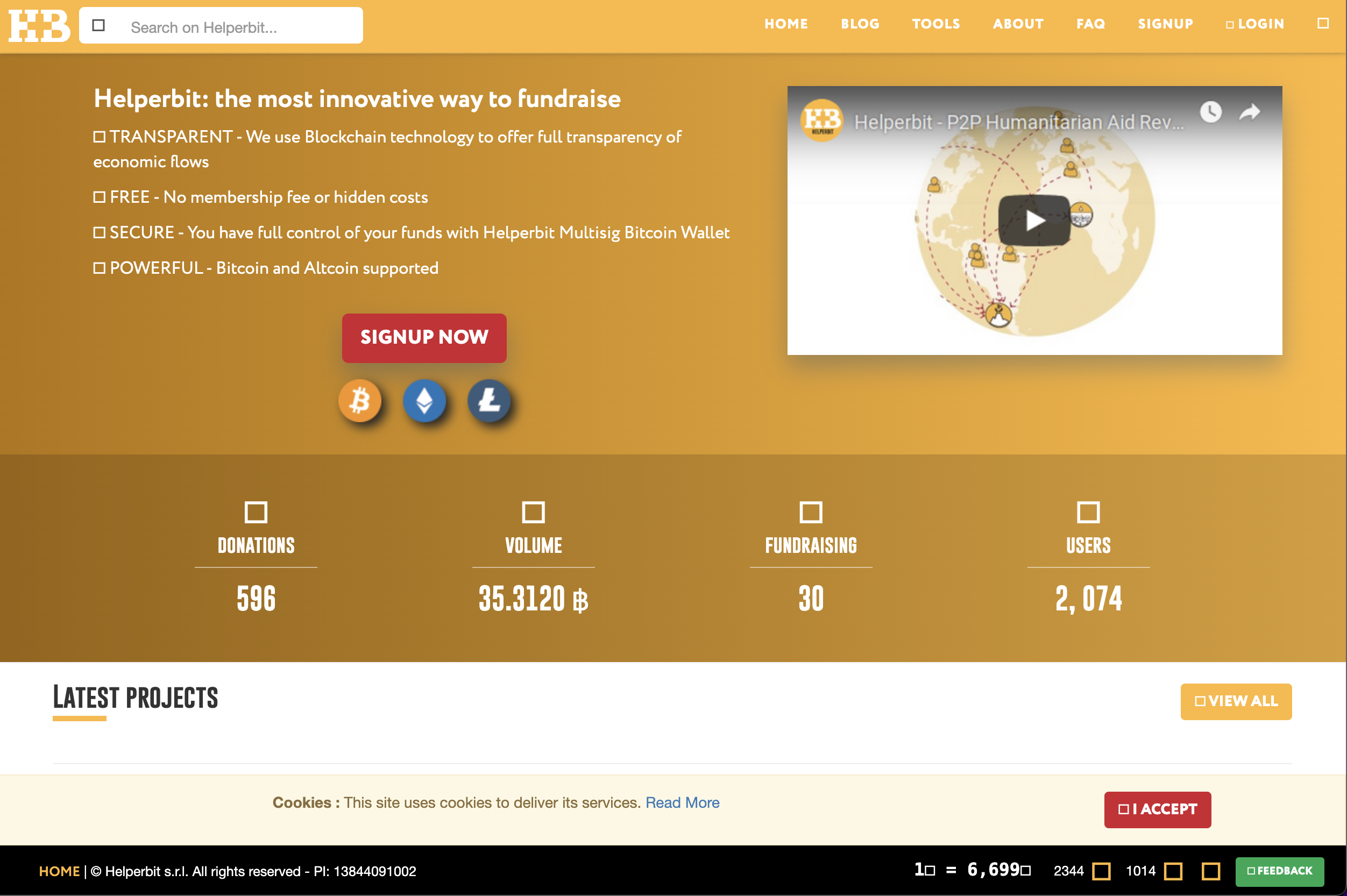
Task: Click the footer icon next to 1014
Action: (1173, 871)
